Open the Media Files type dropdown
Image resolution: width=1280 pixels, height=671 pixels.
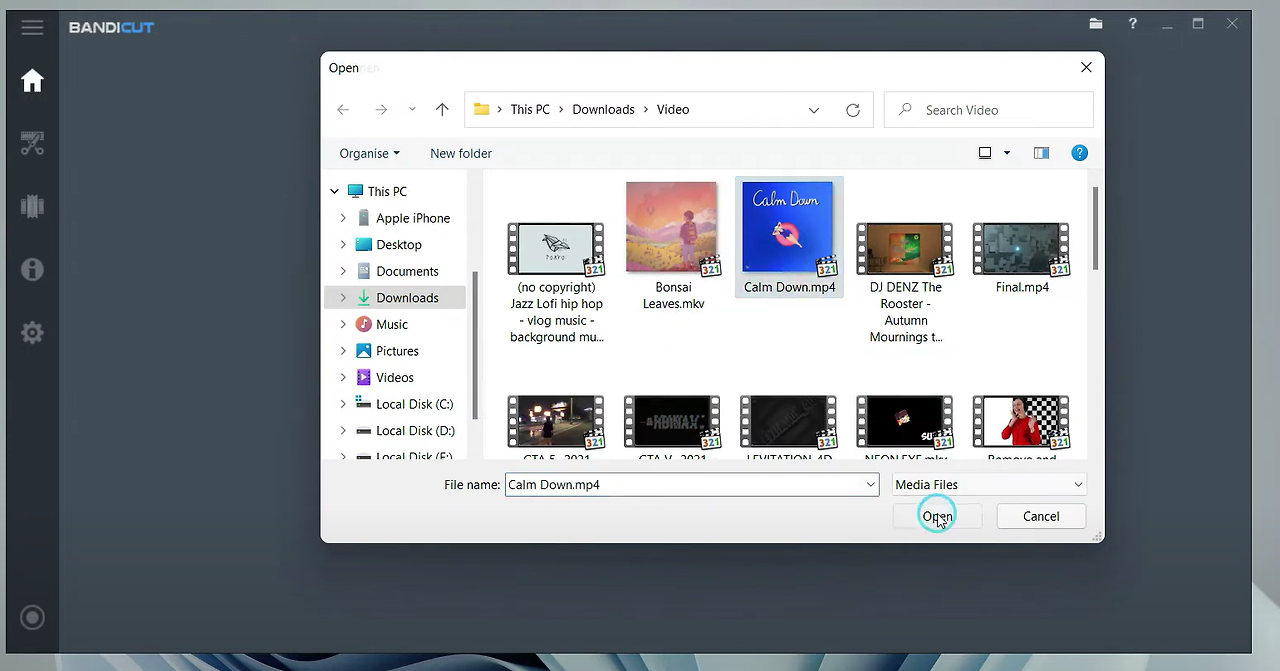(x=988, y=485)
